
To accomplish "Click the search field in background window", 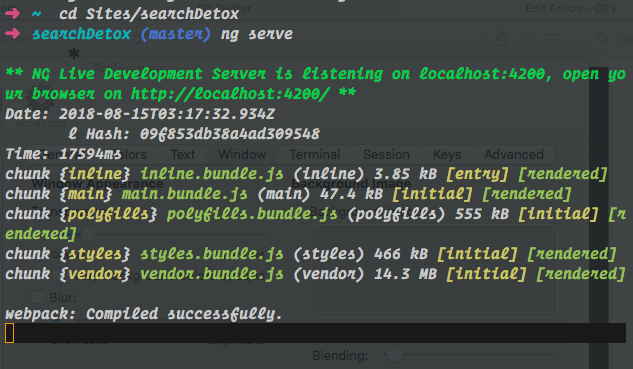I will coord(608,39).
